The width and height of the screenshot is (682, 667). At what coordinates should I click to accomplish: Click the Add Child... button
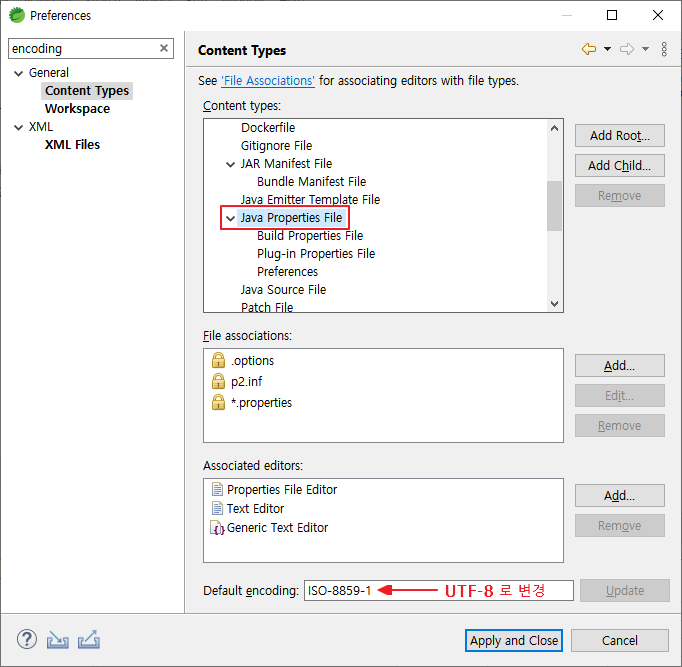click(x=619, y=166)
